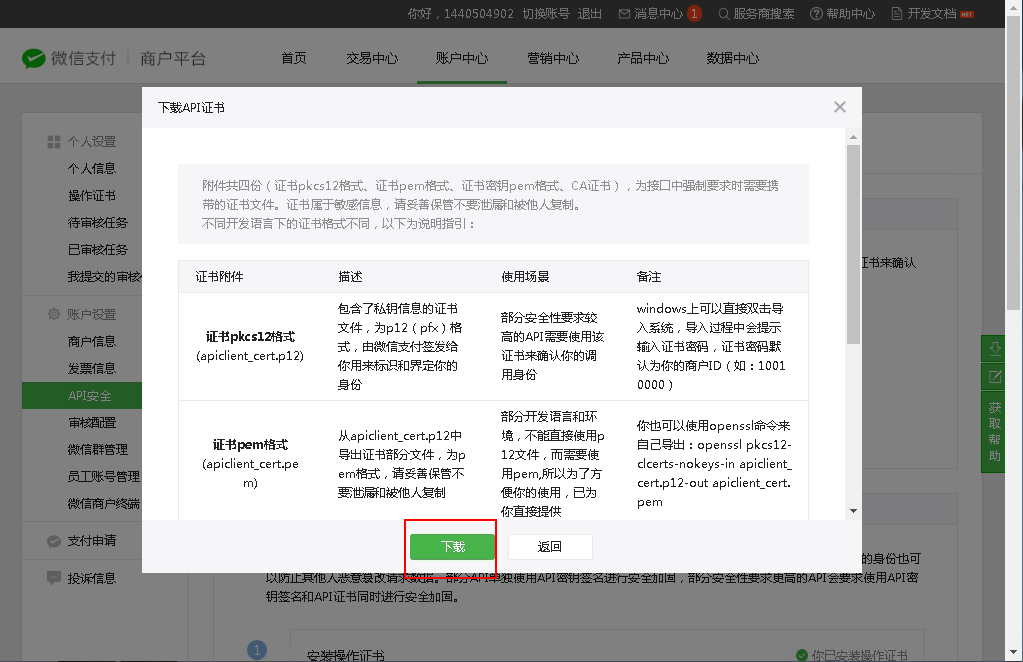Click dialog scrollbar up arrow

[x=853, y=136]
